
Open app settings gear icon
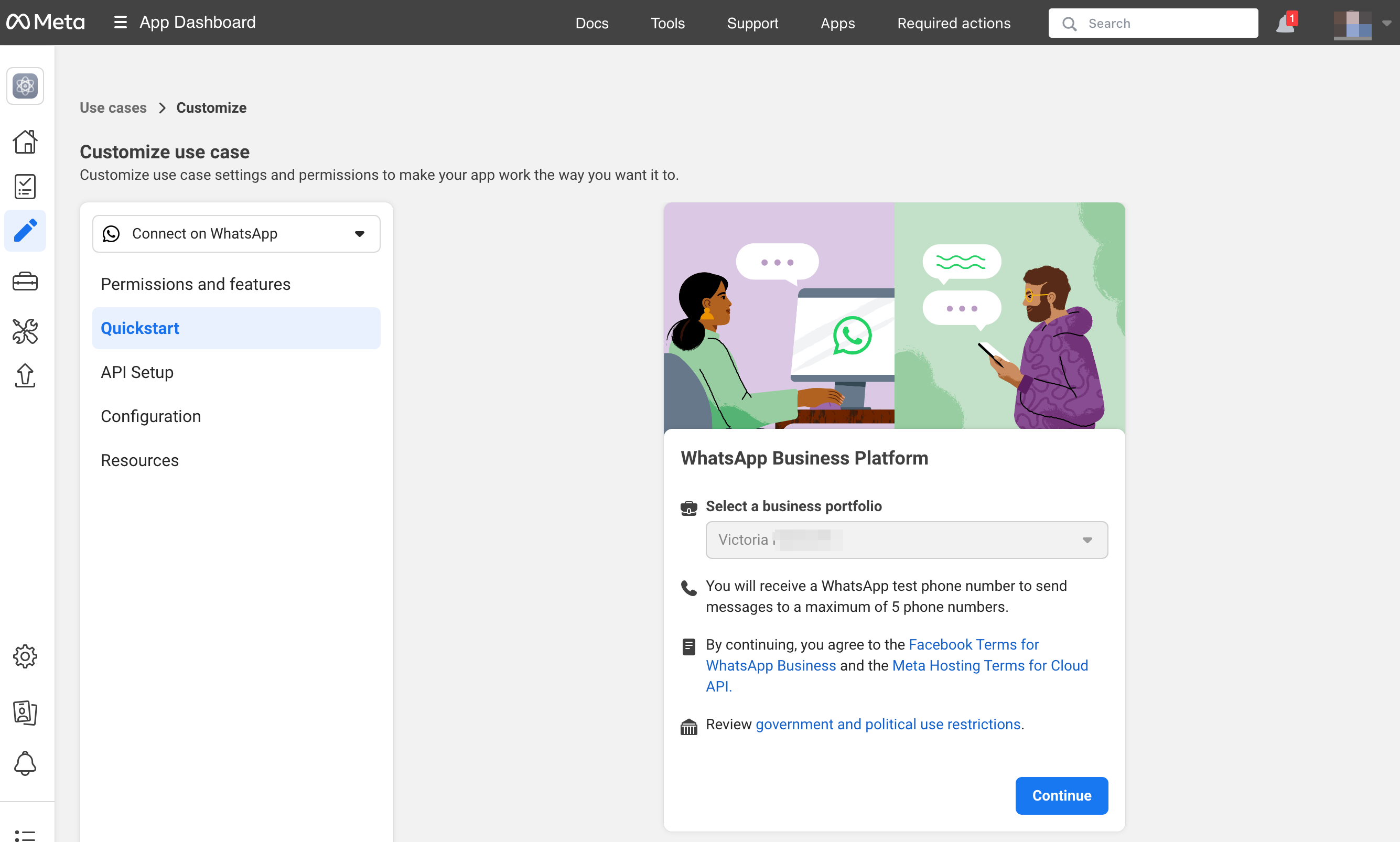click(25, 656)
